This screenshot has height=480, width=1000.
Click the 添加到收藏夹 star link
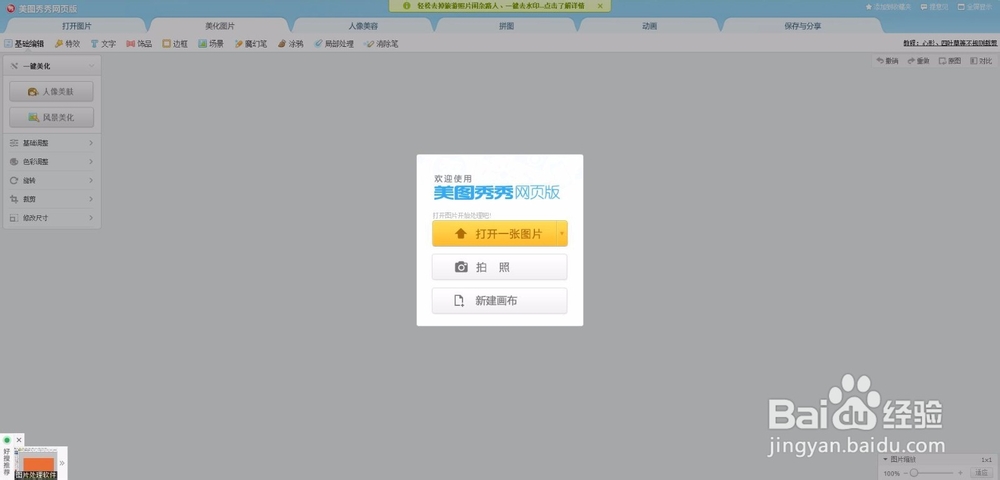pos(888,7)
